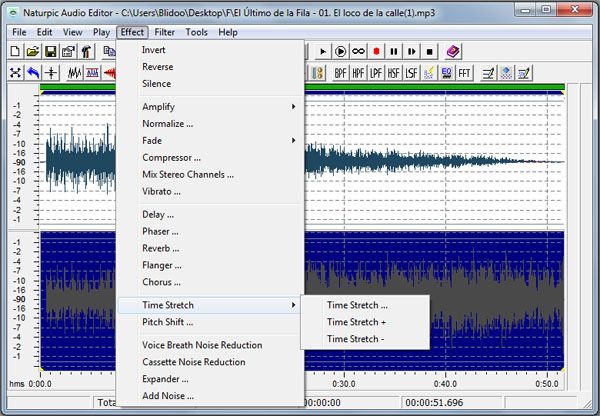The height and width of the screenshot is (416, 600).
Task: Click the black waveform effect icon
Action: click(x=74, y=73)
